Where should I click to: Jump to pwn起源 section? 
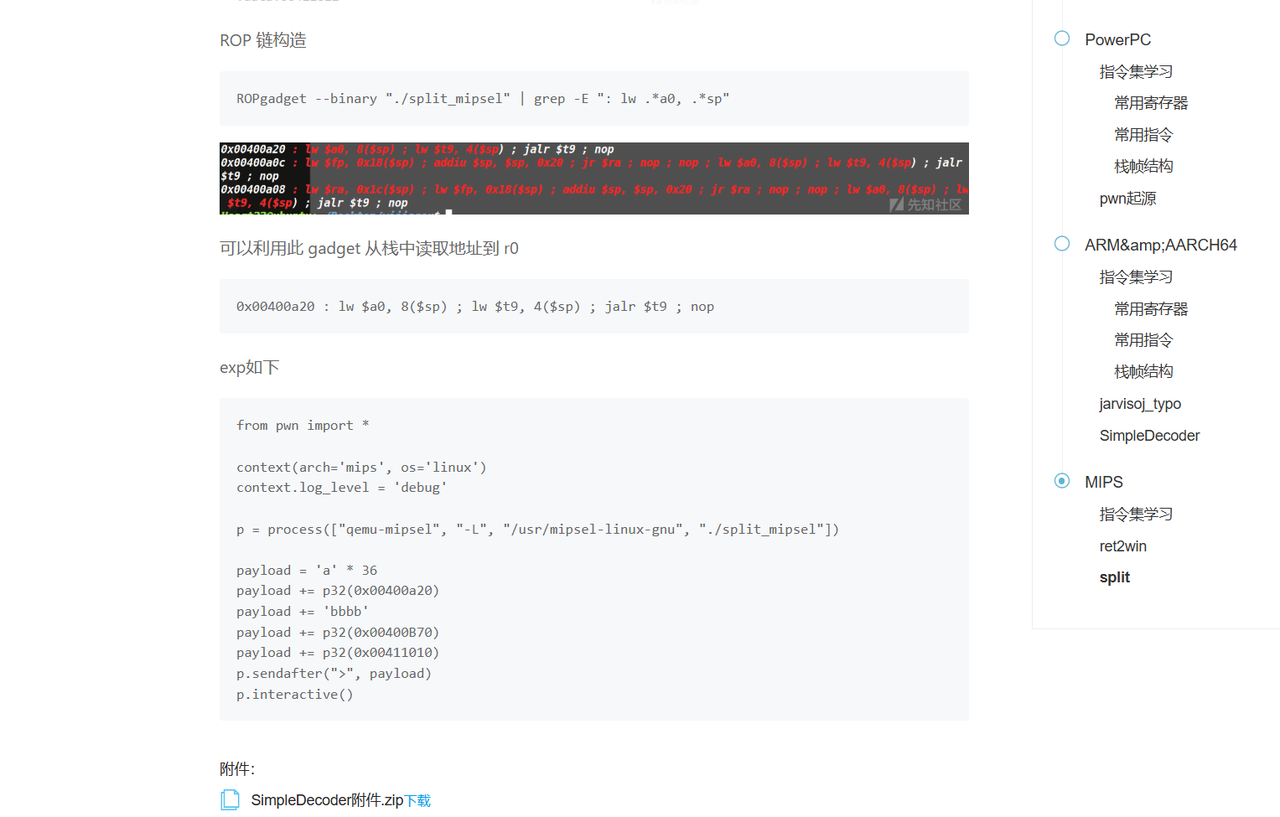click(1128, 198)
